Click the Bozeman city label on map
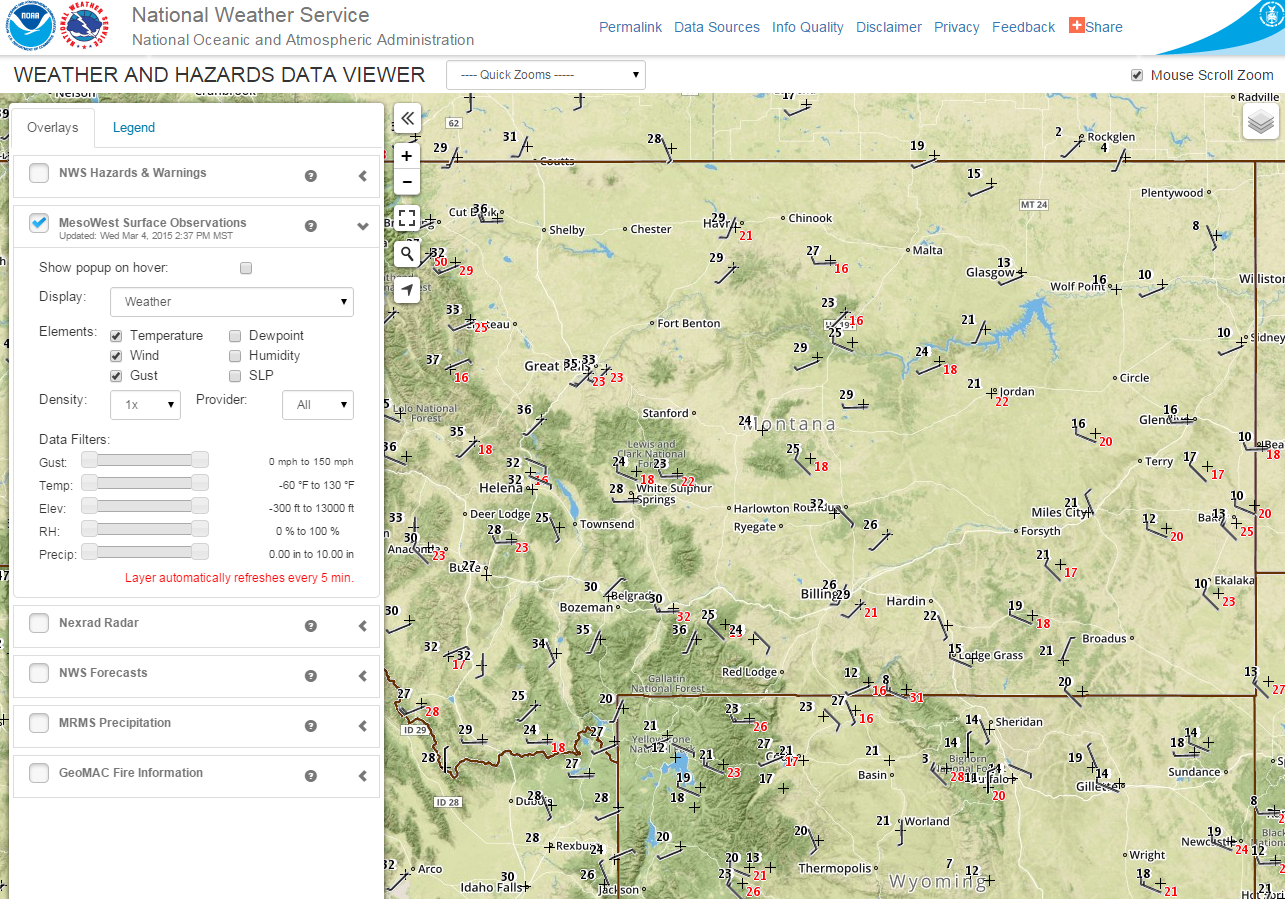 [x=586, y=607]
